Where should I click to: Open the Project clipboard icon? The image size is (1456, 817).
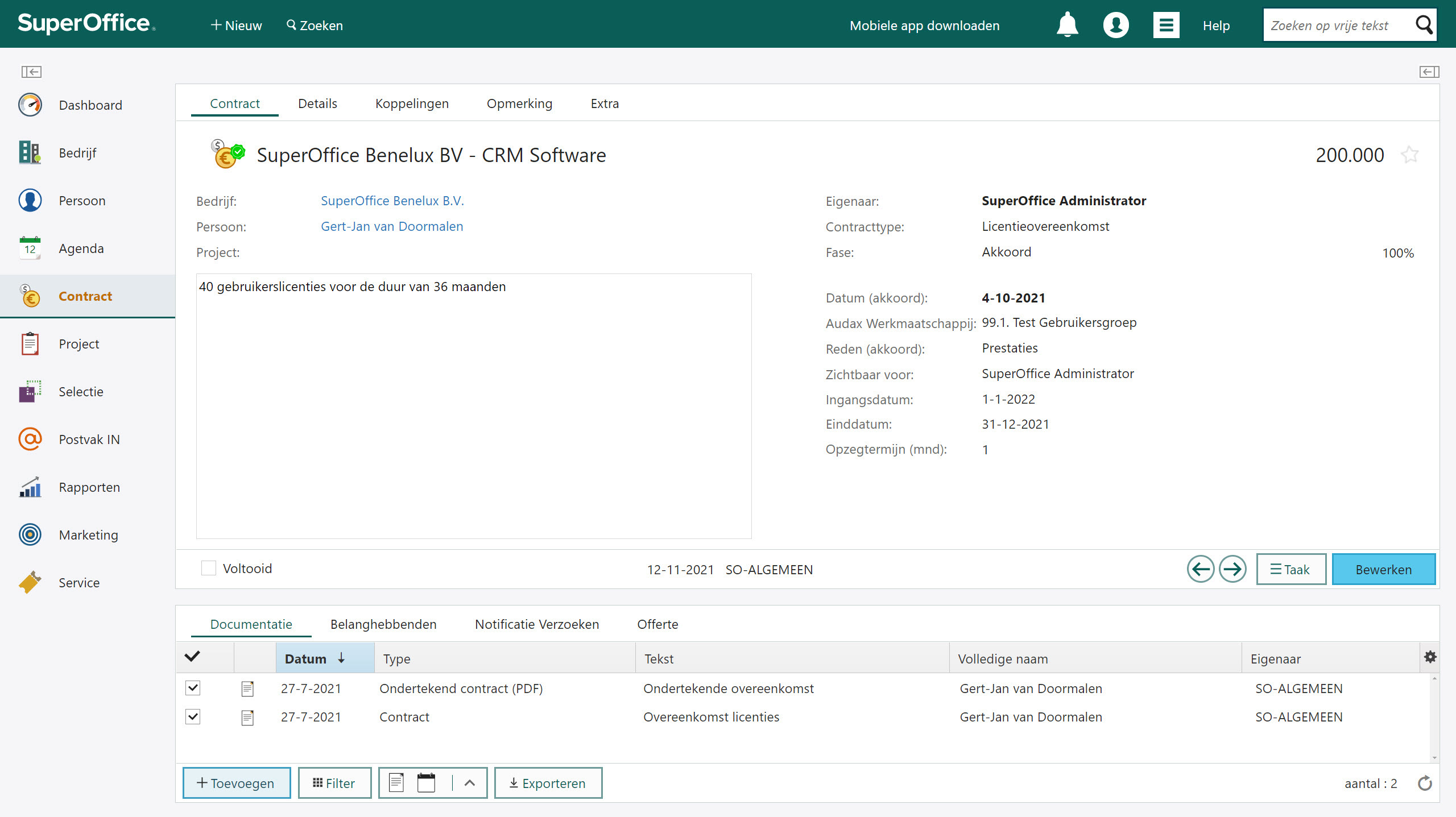[30, 344]
